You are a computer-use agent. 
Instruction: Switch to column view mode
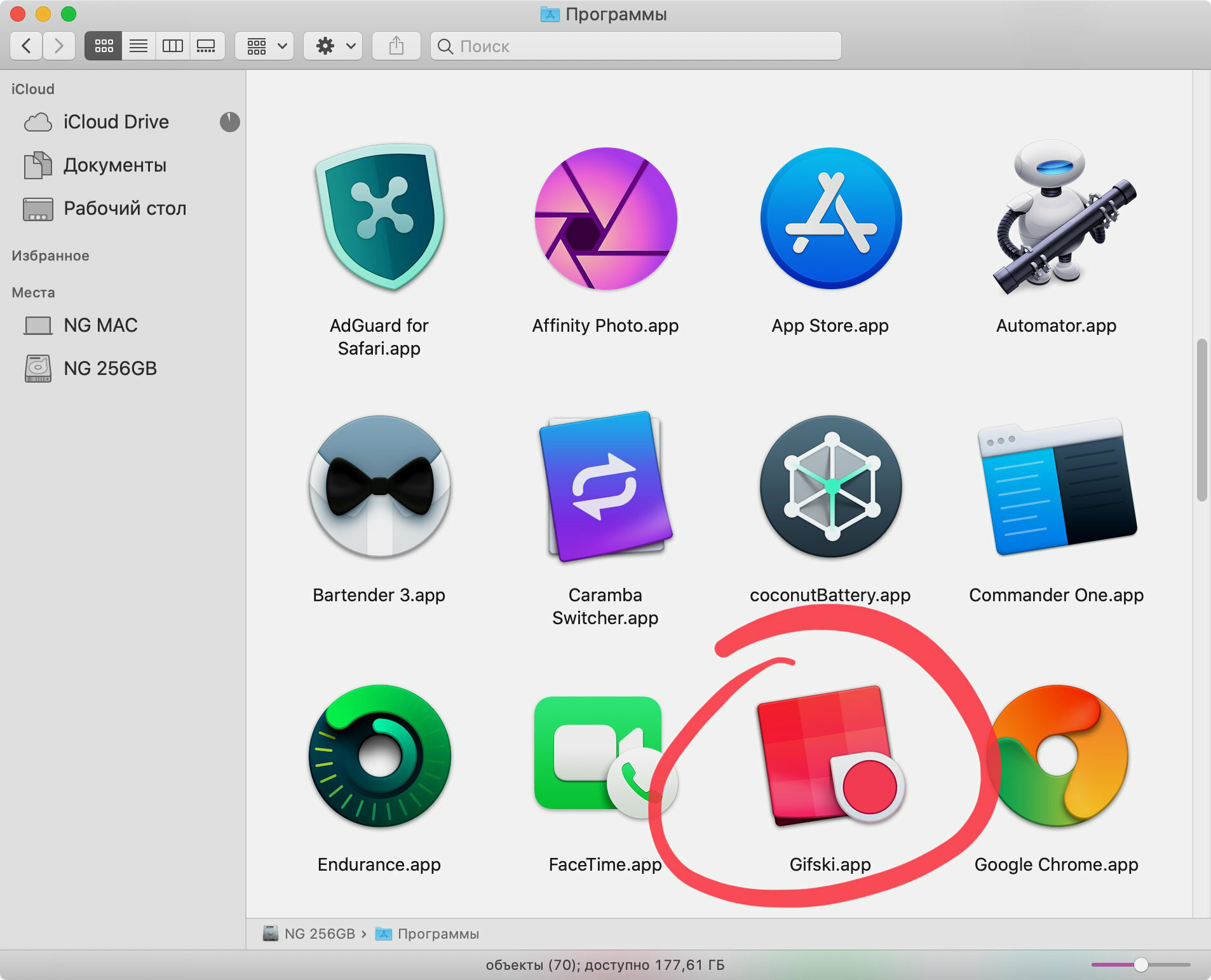tap(172, 46)
